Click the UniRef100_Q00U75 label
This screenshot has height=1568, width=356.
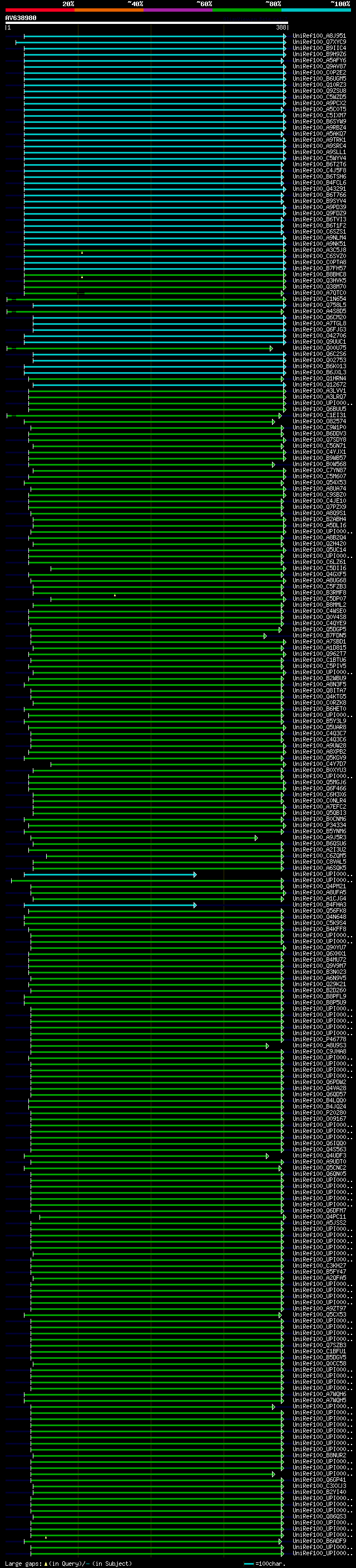[319, 348]
